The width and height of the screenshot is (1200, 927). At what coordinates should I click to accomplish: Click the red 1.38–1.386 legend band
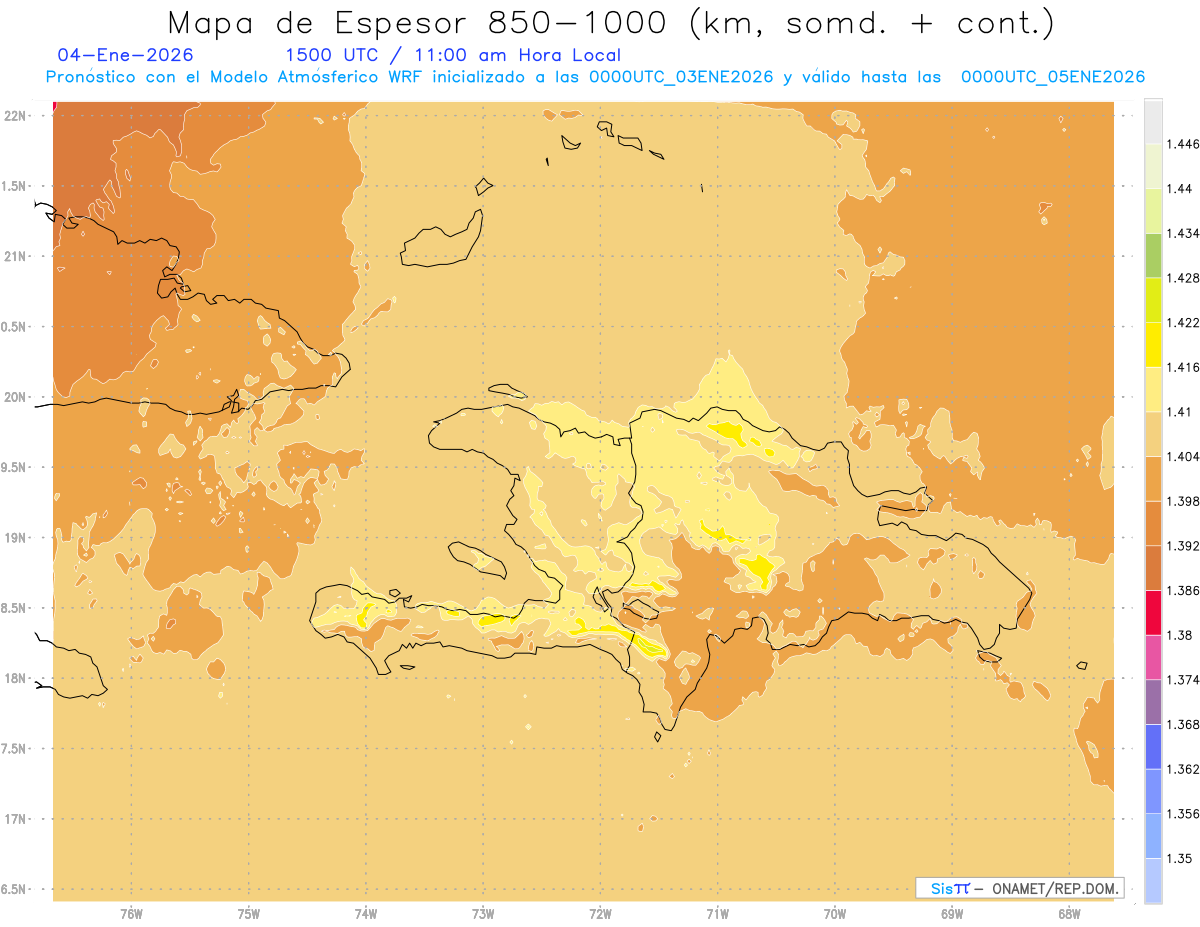[1153, 613]
